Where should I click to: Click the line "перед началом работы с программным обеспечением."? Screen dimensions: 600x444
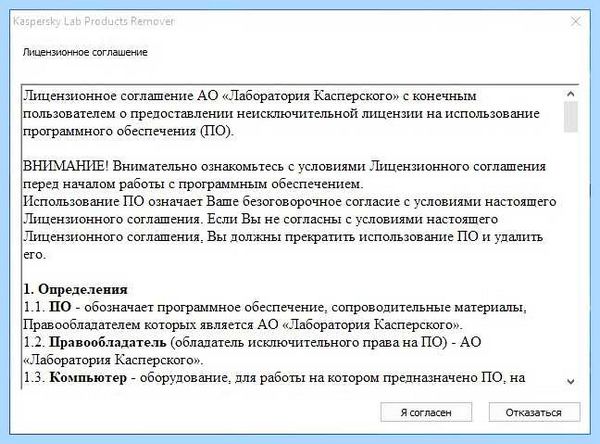click(193, 184)
